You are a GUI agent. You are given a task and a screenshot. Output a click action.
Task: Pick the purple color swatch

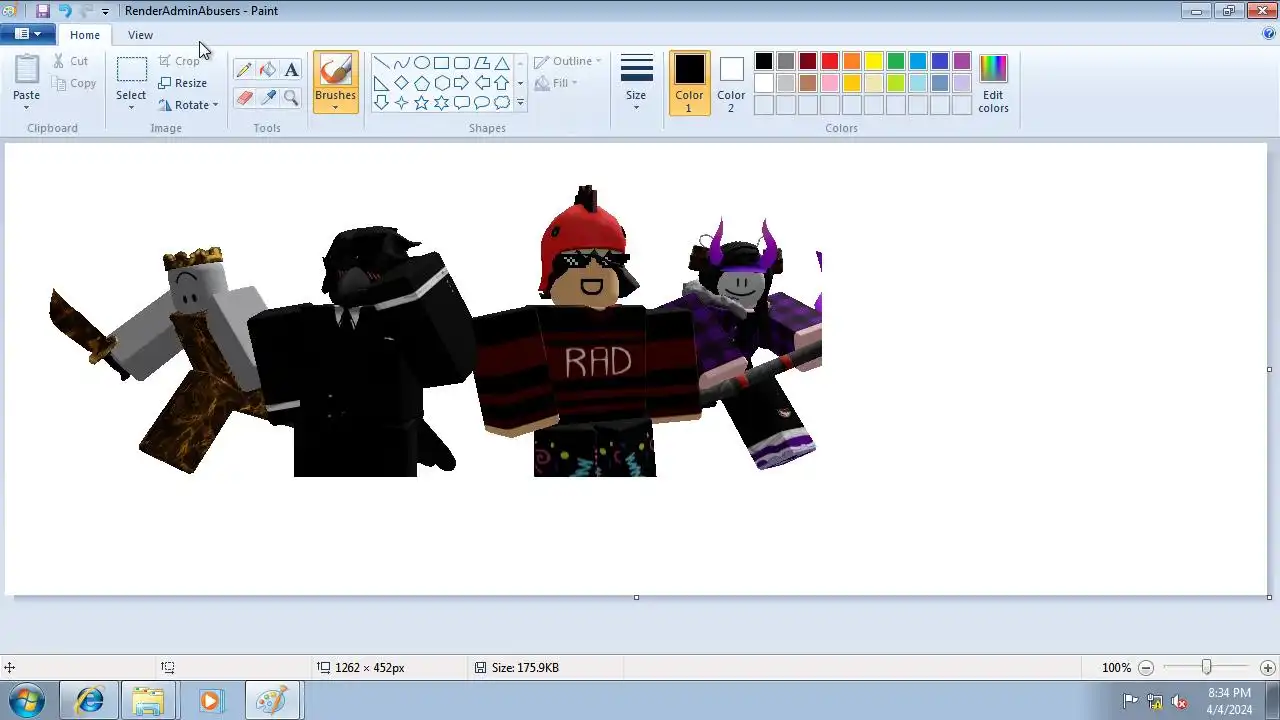point(962,62)
